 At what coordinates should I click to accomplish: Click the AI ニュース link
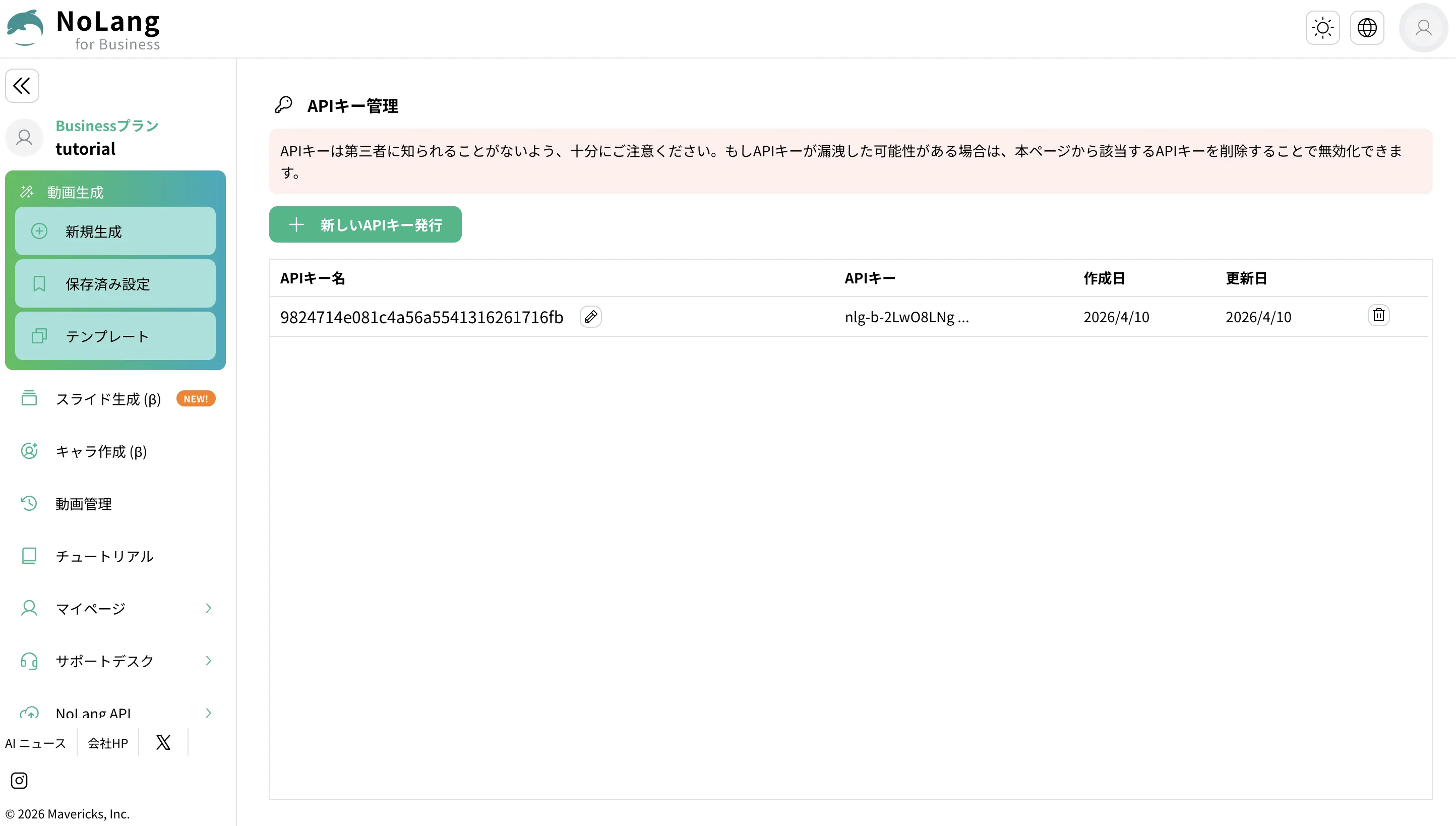(36, 743)
